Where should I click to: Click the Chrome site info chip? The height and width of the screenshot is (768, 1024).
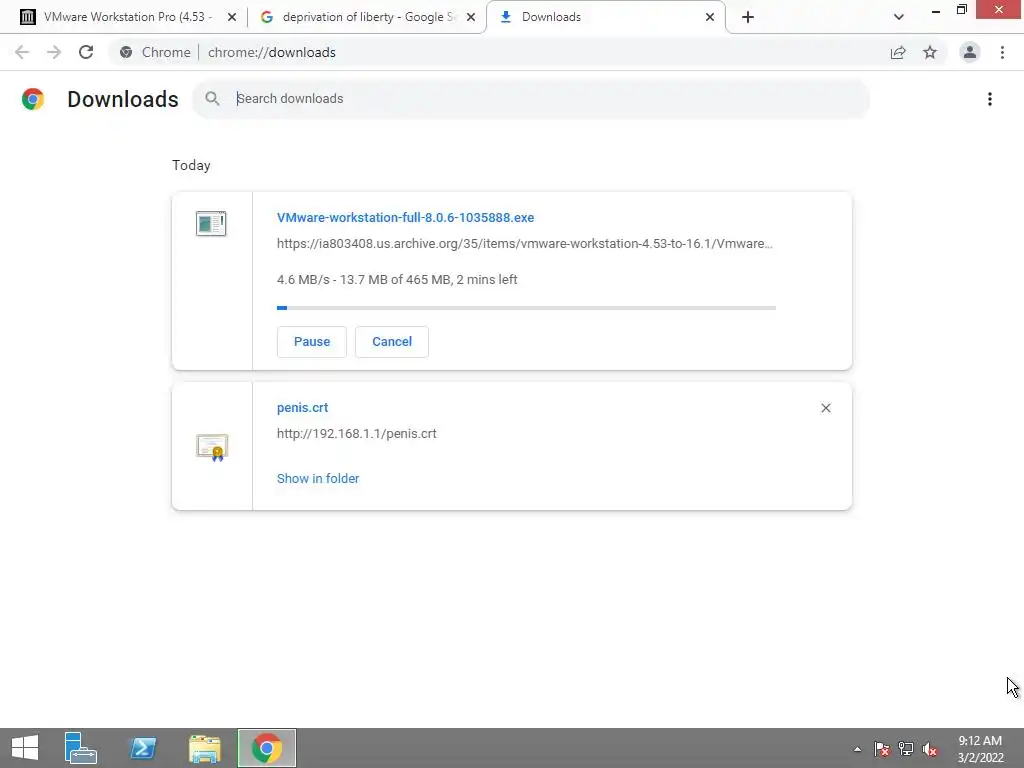click(155, 52)
